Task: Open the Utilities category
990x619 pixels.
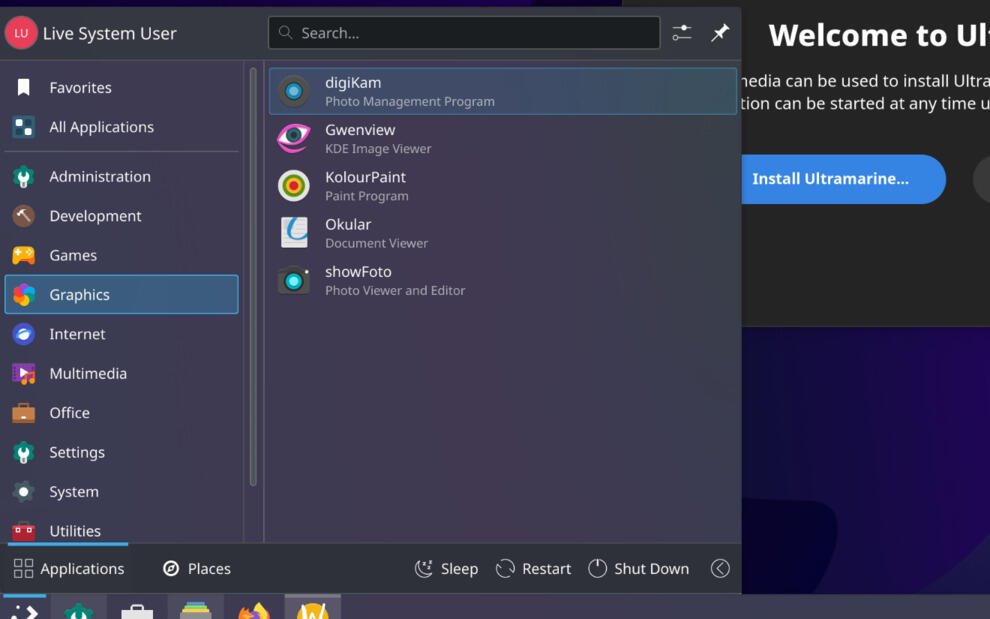Action: tap(121, 531)
